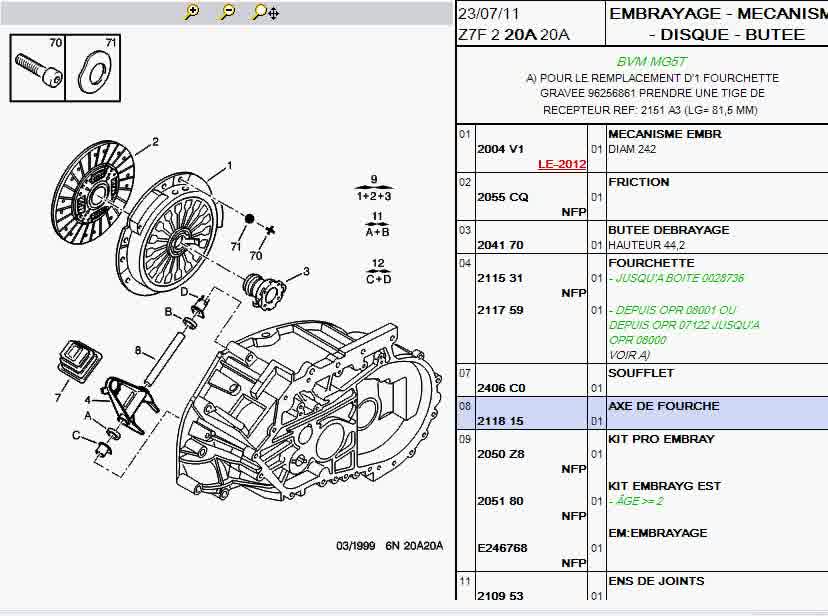The height and width of the screenshot is (616, 828).
Task: Open the red LE-2012 link
Action: pyautogui.click(x=562, y=164)
